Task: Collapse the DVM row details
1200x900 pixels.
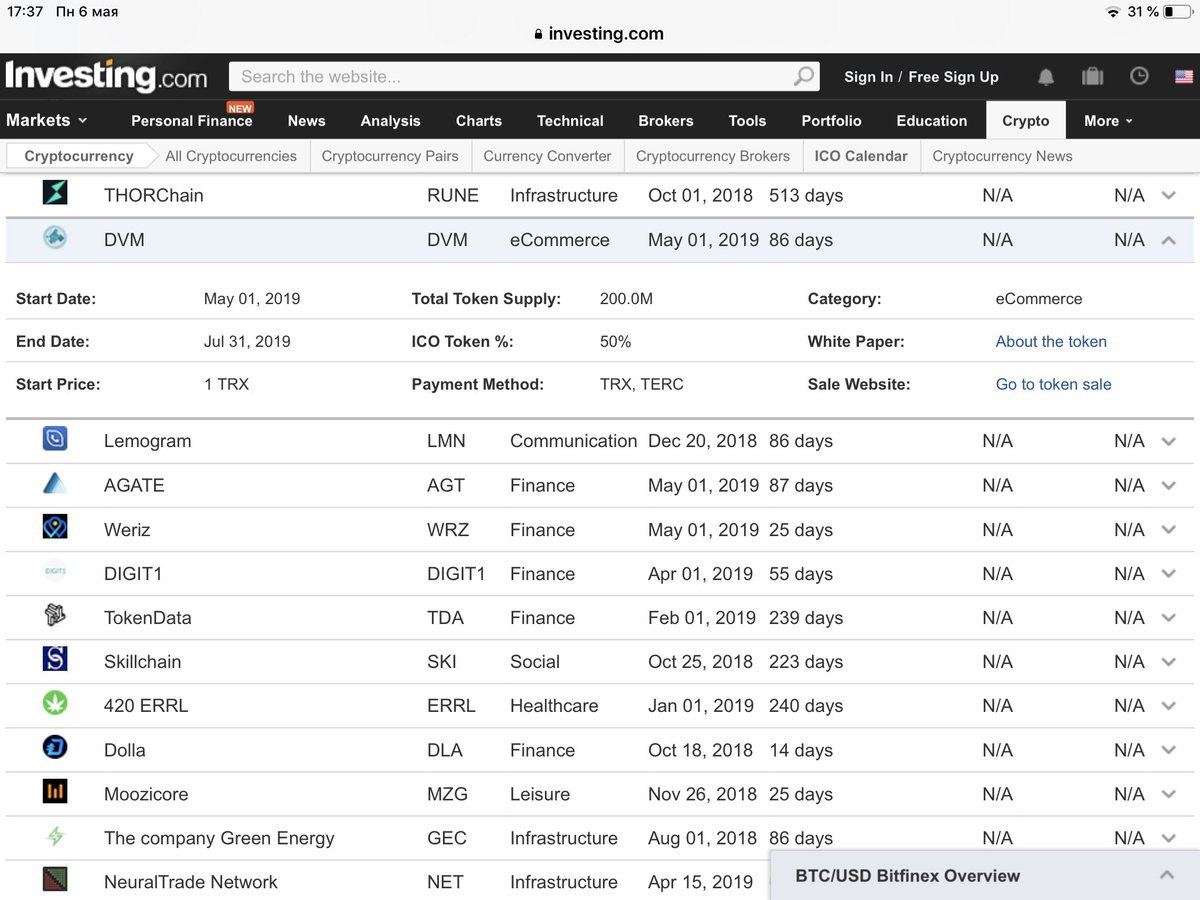Action: [x=1168, y=240]
